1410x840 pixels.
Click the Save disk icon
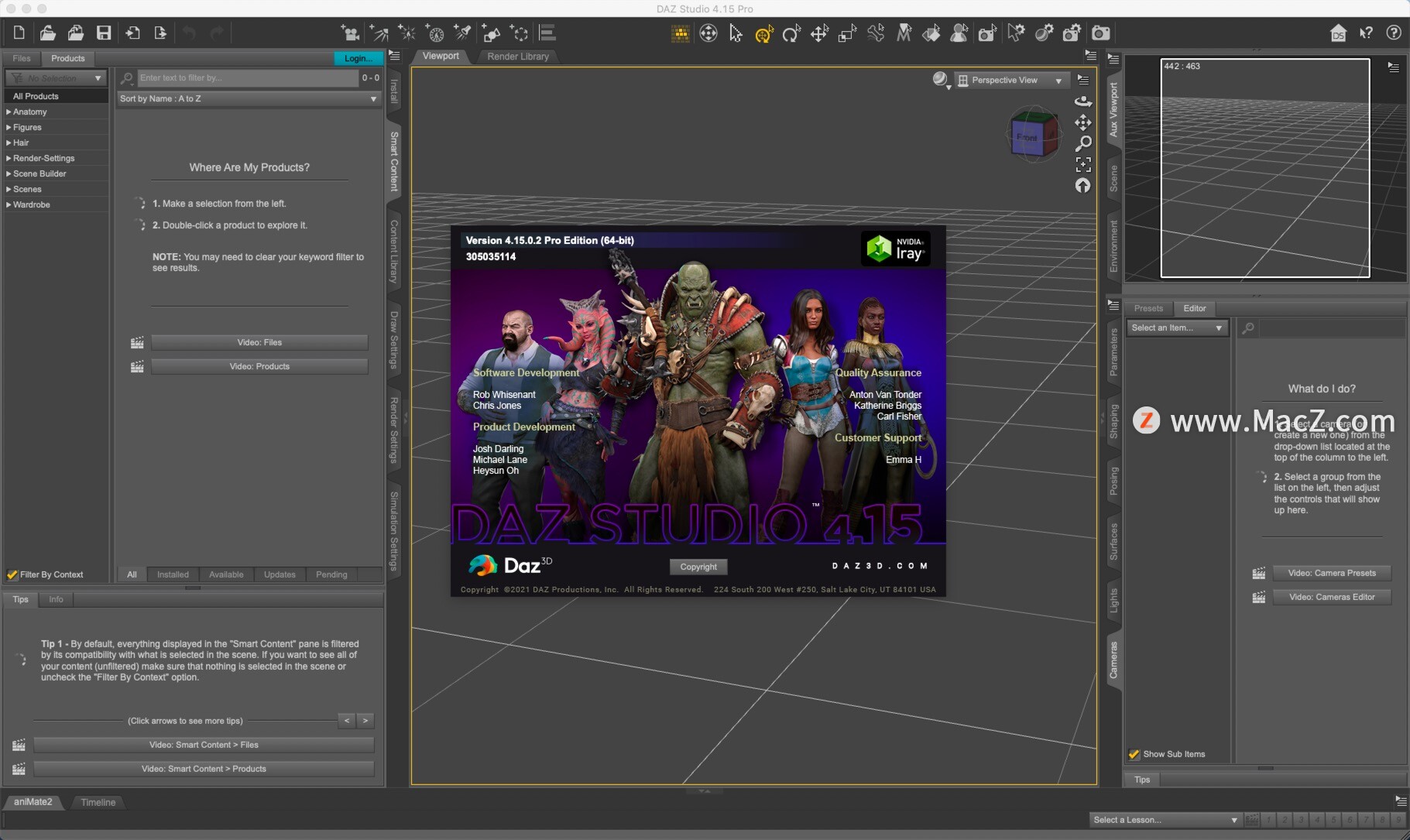104,33
